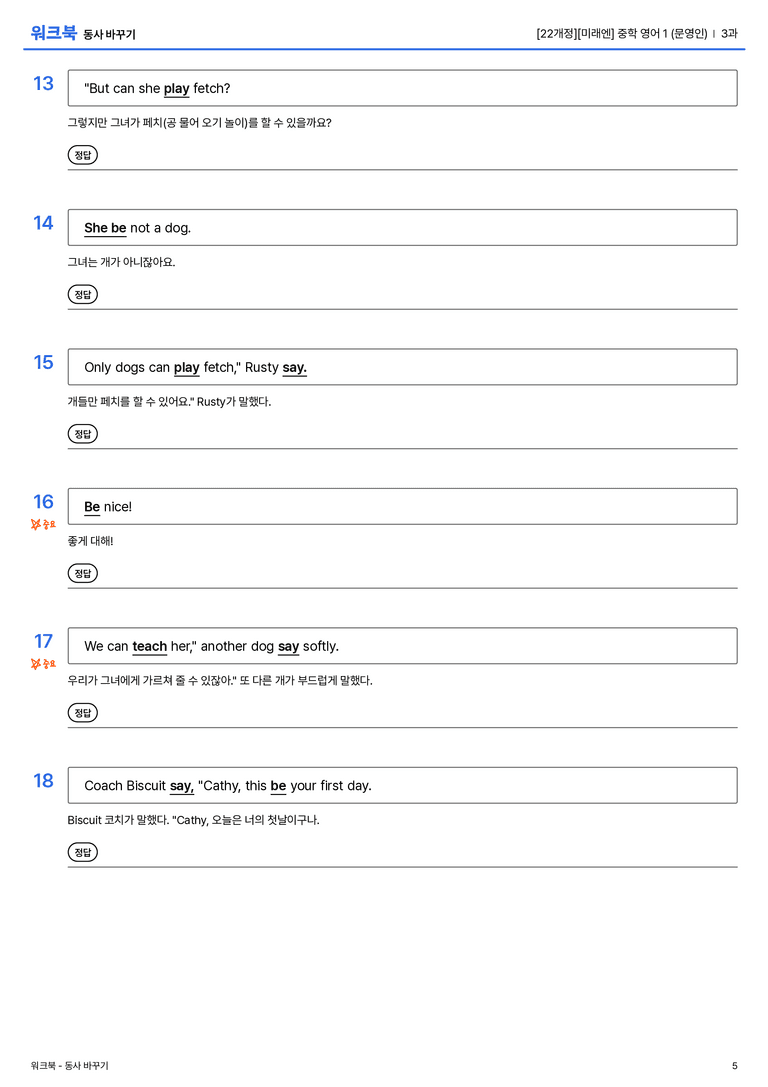Click the underlined 'She be' in question 14
The width and height of the screenshot is (768, 1087).
pyautogui.click(x=105, y=229)
